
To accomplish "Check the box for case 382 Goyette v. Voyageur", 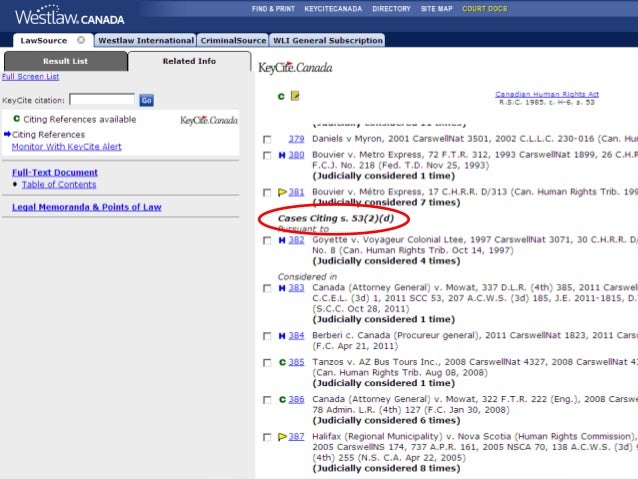I will coord(267,241).
